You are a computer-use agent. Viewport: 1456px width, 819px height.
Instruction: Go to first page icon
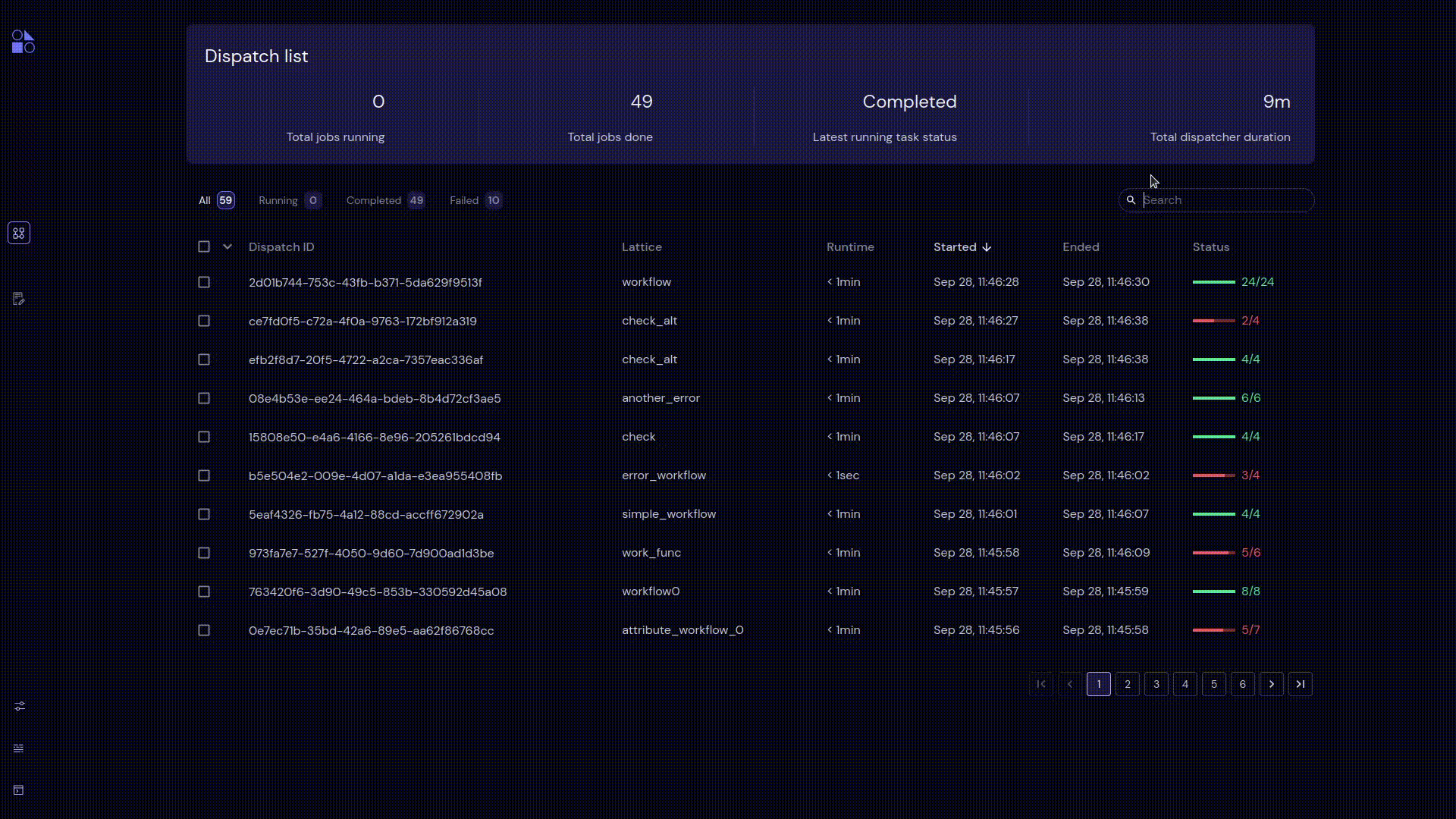pos(1041,684)
